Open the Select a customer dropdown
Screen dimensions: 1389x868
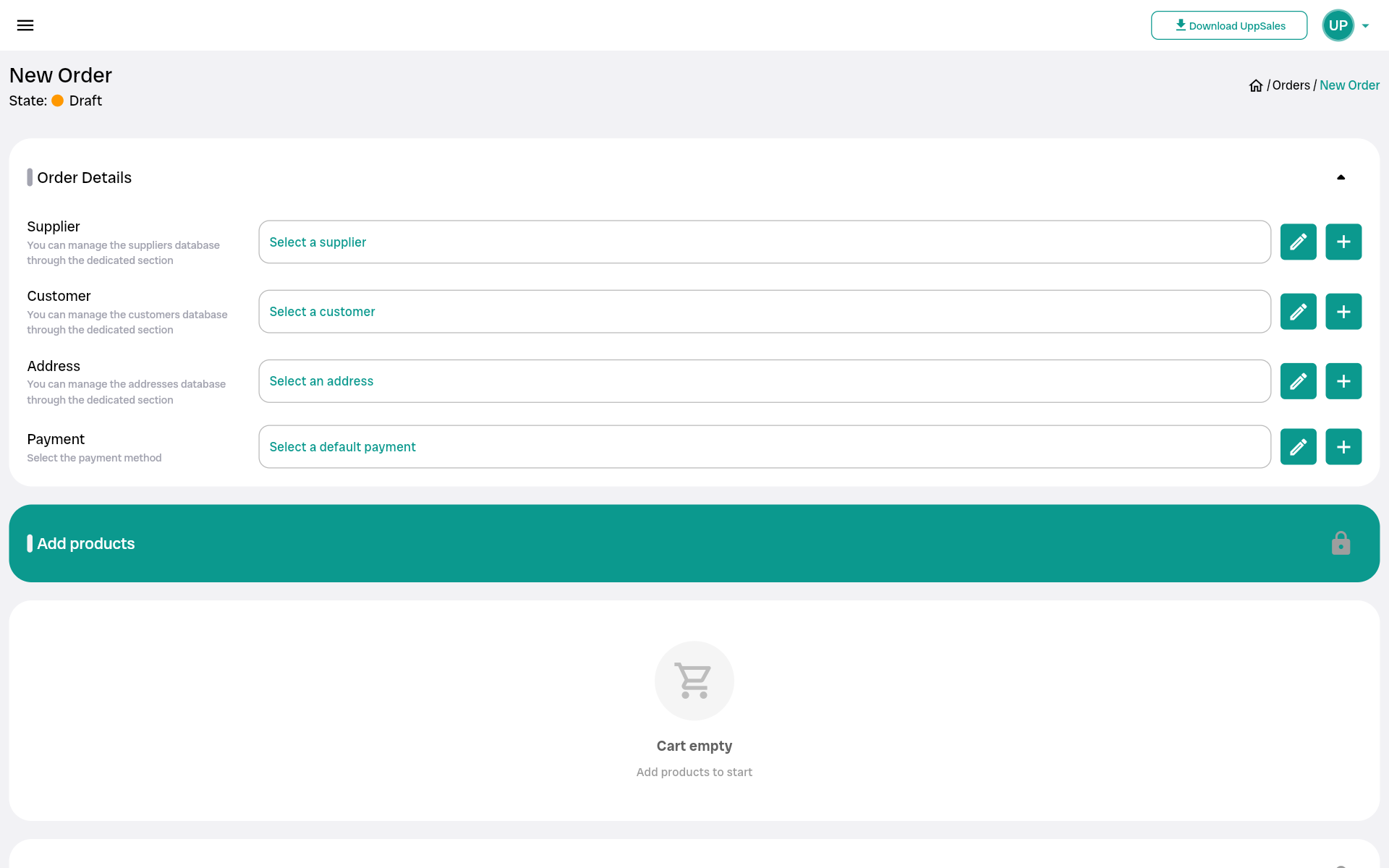(764, 312)
